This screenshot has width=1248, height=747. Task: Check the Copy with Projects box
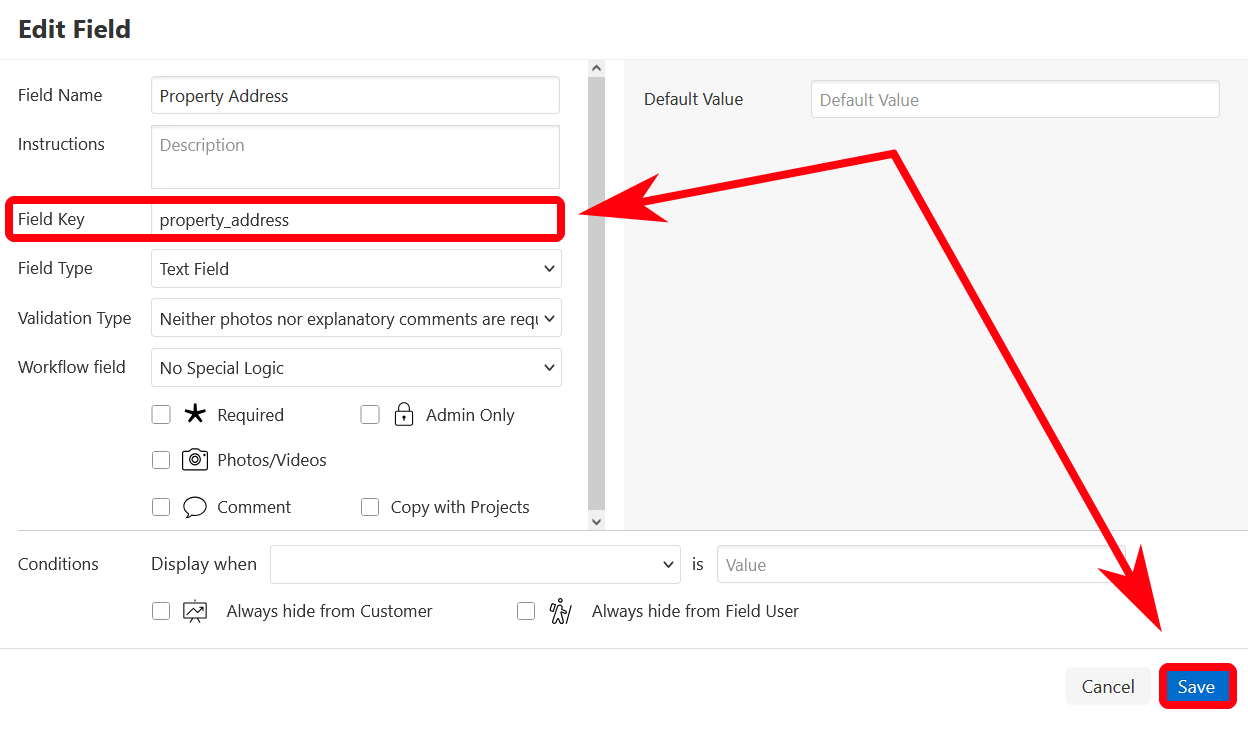tap(370, 507)
